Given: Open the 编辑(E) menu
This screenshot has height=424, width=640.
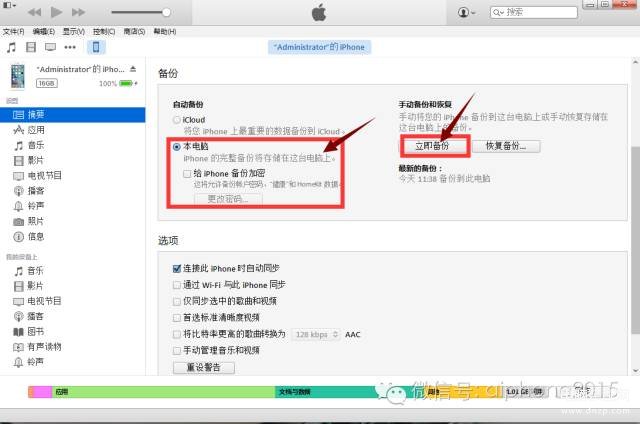Looking at the screenshot, I should (x=44, y=31).
